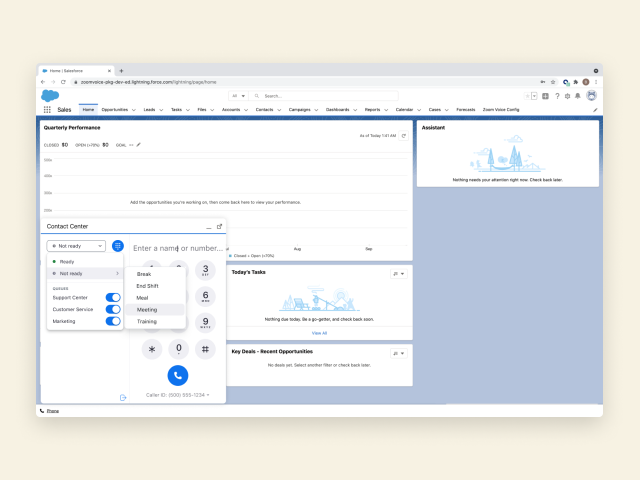Click the View All tasks link

319,333
